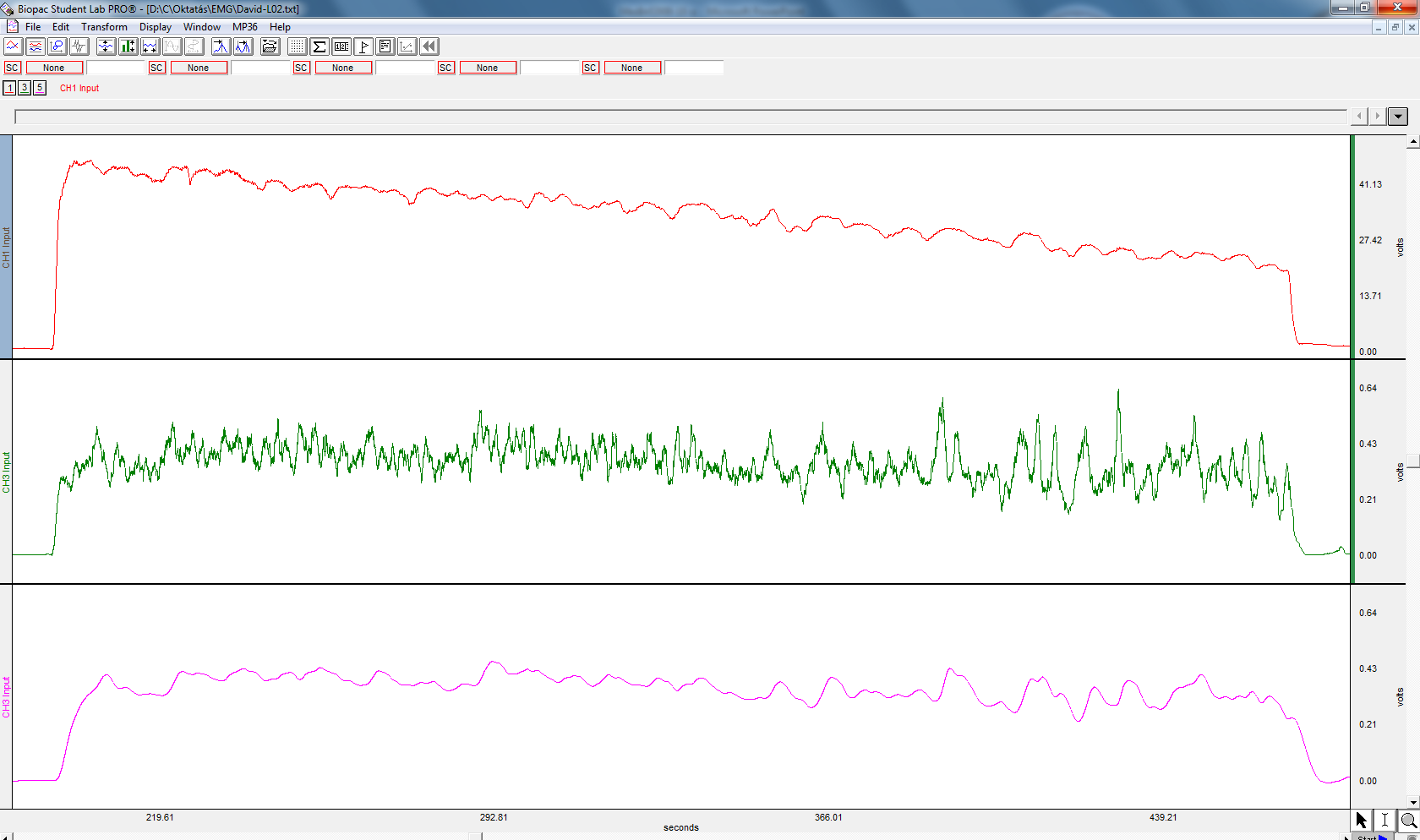
Task: Click the 292.81 horizontal time value
Action: pos(494,817)
